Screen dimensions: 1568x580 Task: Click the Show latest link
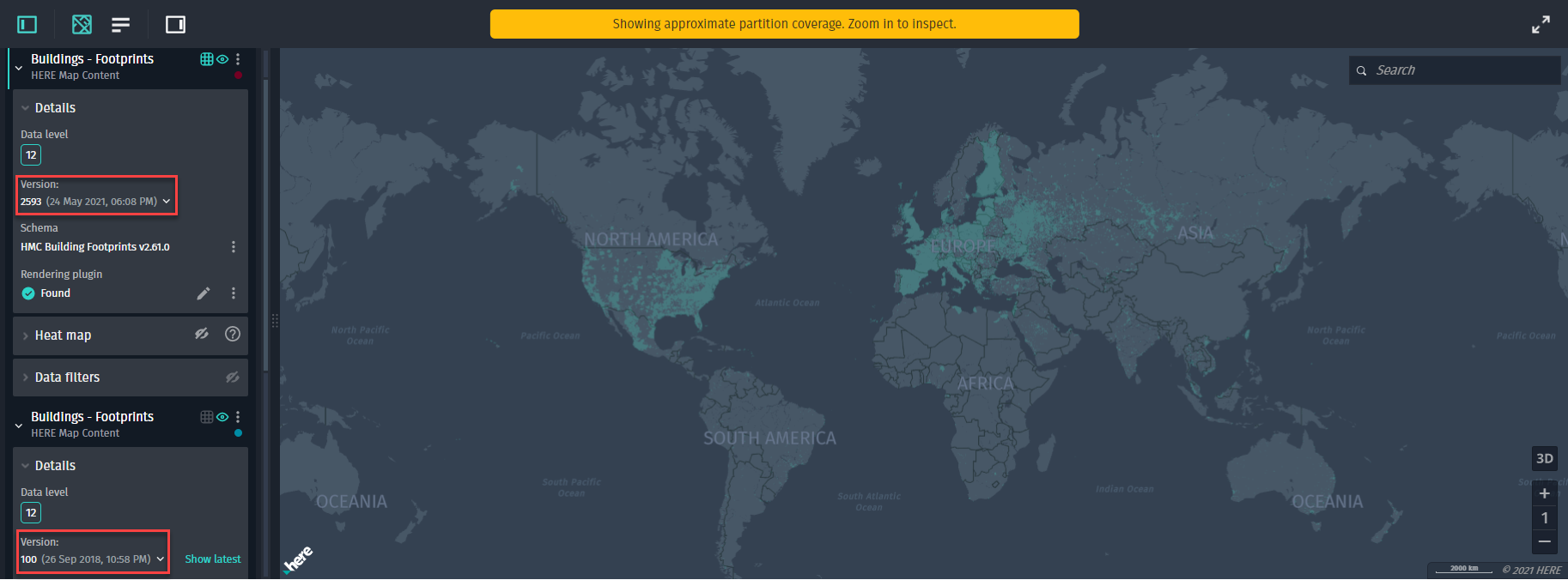tap(213, 559)
